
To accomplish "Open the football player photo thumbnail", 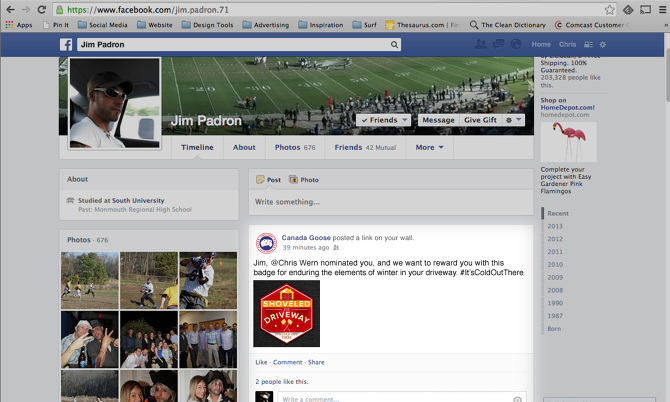I will (x=208, y=280).
